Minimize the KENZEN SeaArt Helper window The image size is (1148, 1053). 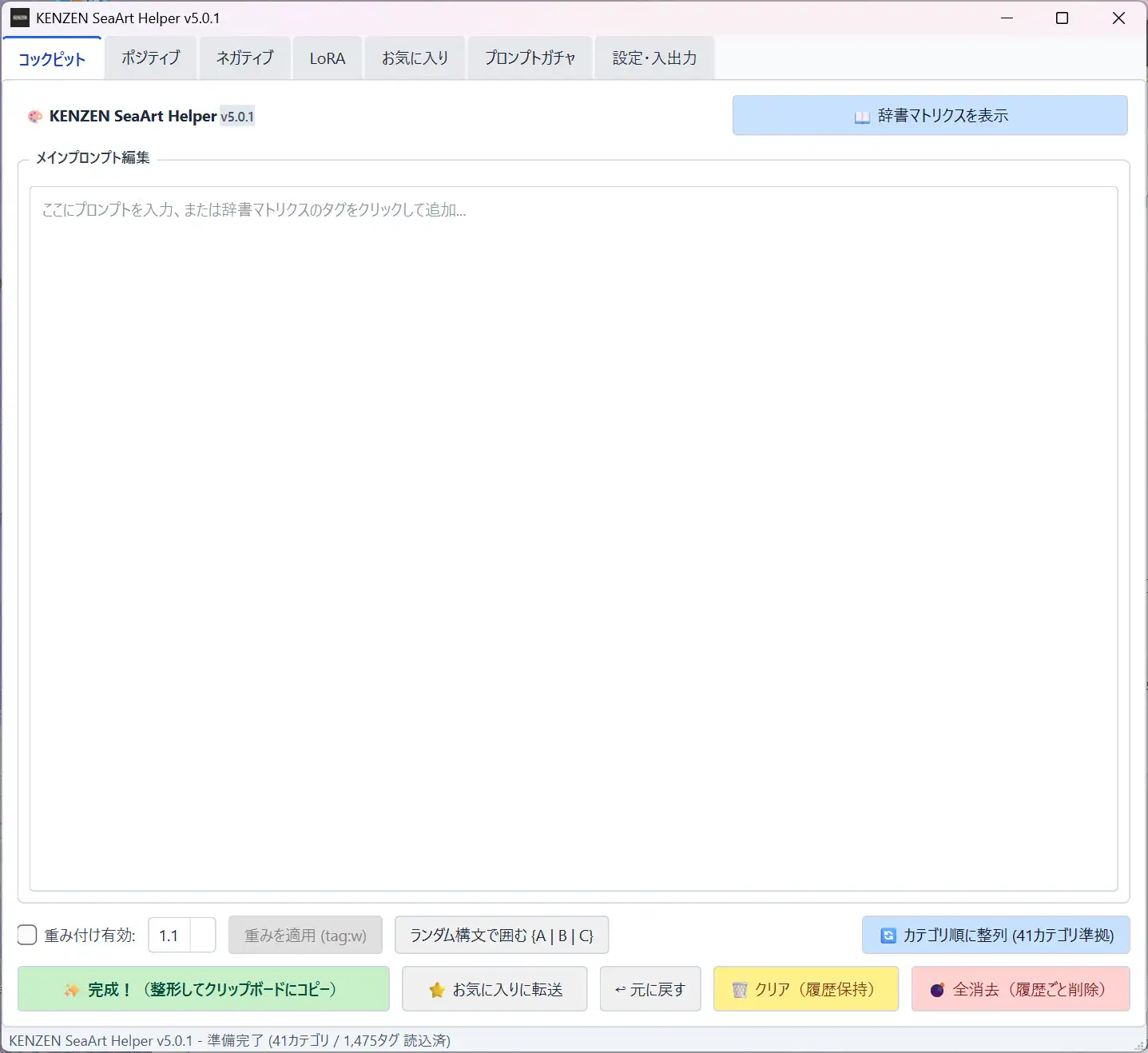tap(1007, 18)
